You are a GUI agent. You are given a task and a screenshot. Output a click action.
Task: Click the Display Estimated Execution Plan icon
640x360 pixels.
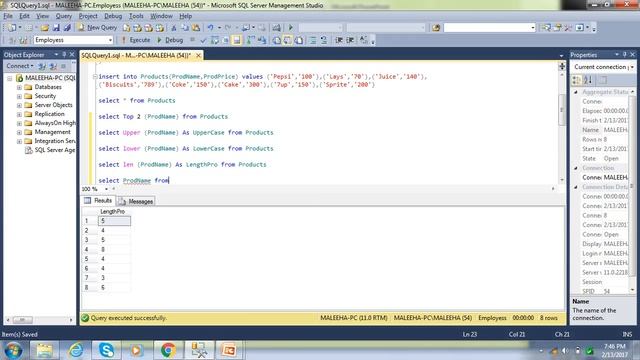pos(214,40)
